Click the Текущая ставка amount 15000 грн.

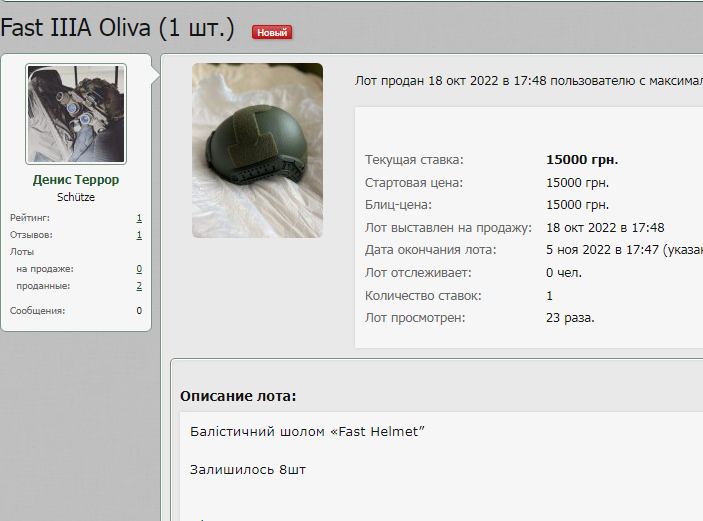point(582,160)
